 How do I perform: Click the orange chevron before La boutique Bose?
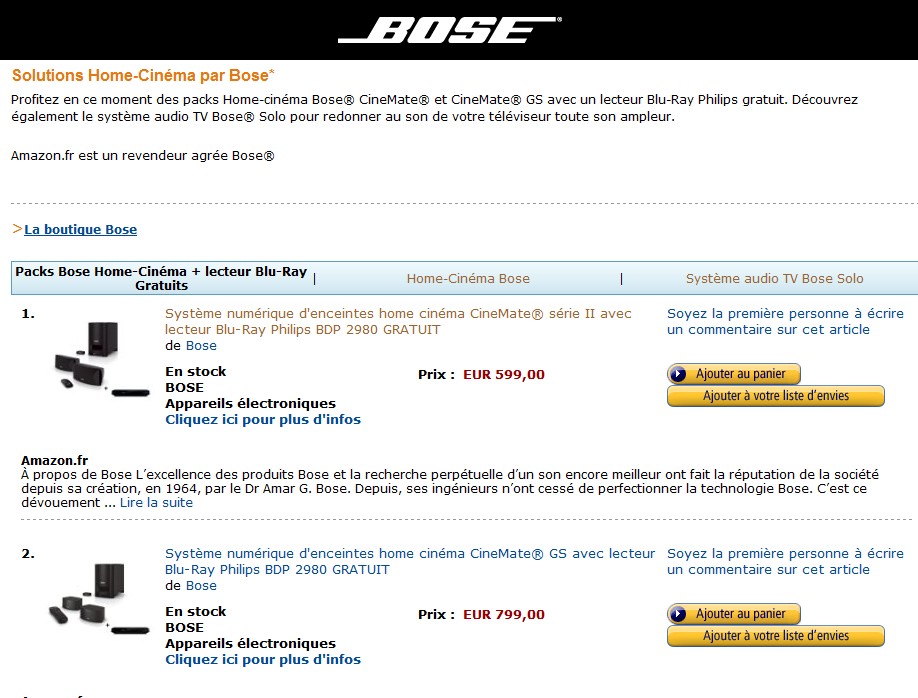(x=17, y=229)
